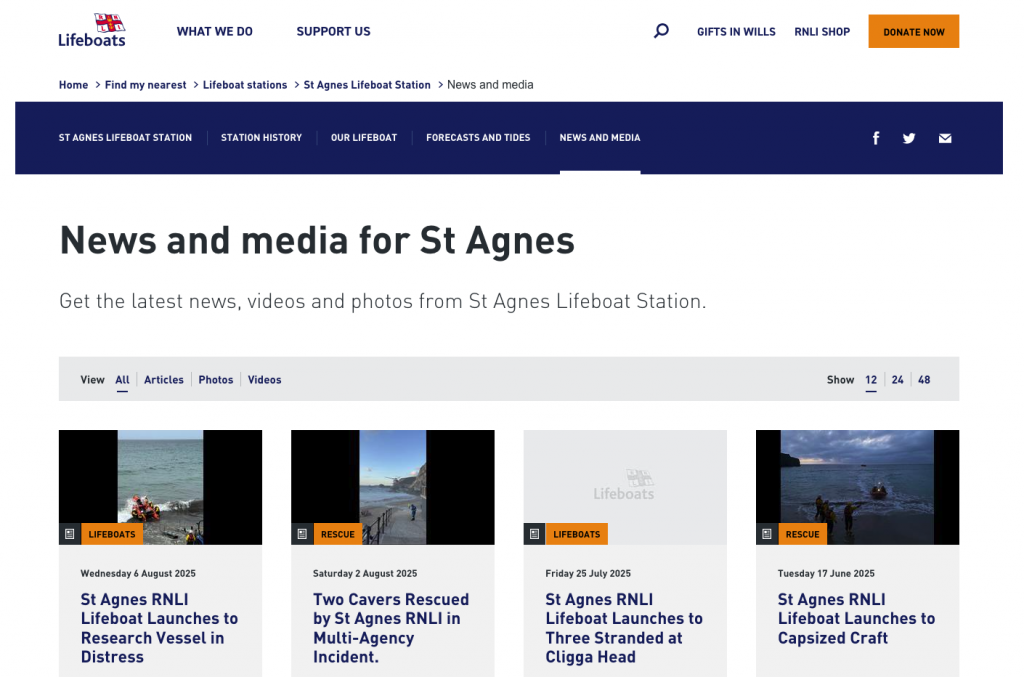This screenshot has height=677, width=1024.
Task: Click article icon on Capsized Craft card
Action: point(767,534)
